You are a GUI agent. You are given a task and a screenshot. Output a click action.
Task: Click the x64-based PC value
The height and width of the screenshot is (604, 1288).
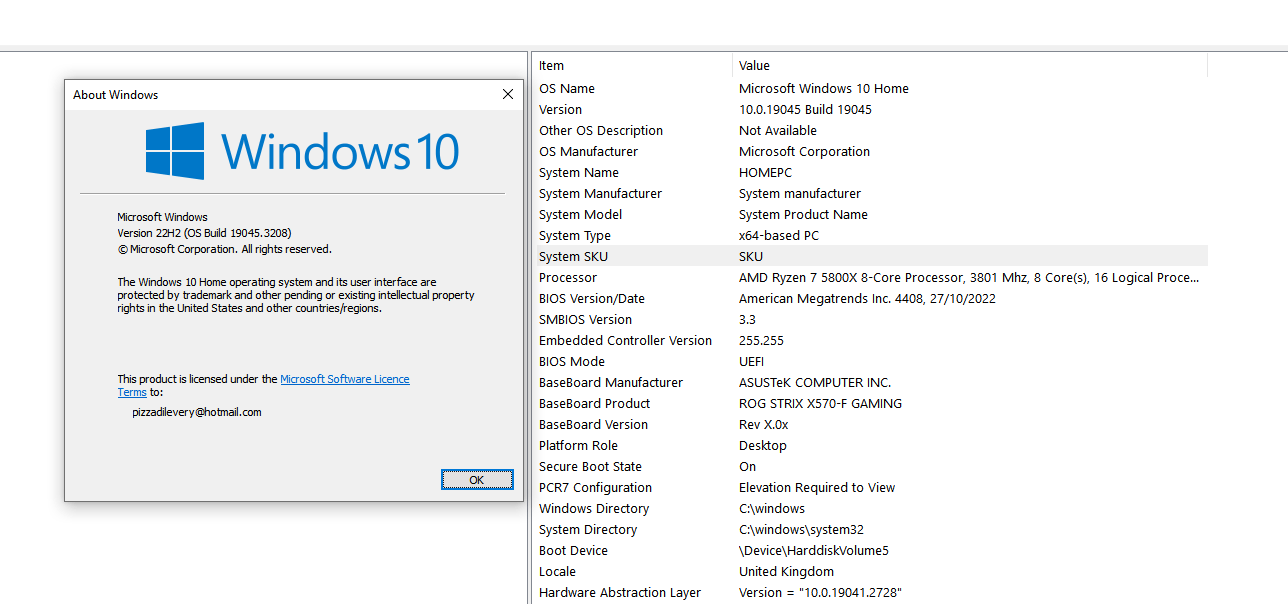779,236
